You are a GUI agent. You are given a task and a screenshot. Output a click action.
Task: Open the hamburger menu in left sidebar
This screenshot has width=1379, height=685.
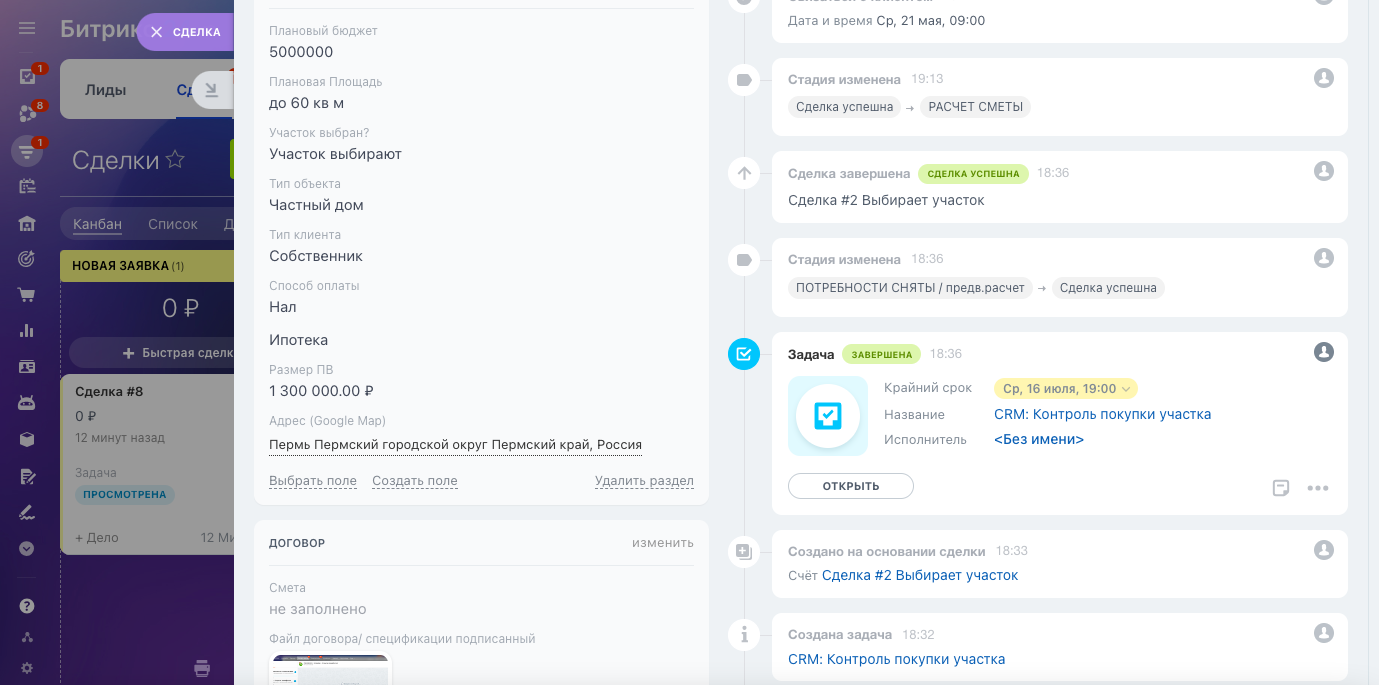pyautogui.click(x=27, y=28)
